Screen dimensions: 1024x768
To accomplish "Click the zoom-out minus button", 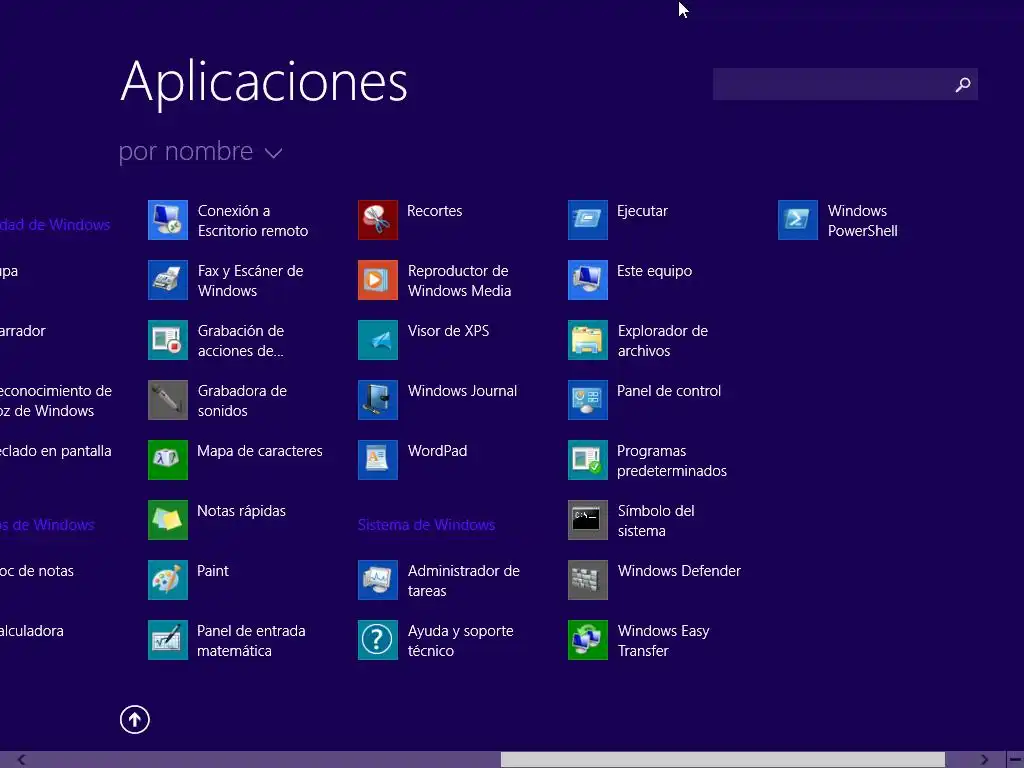I will tap(1015, 760).
